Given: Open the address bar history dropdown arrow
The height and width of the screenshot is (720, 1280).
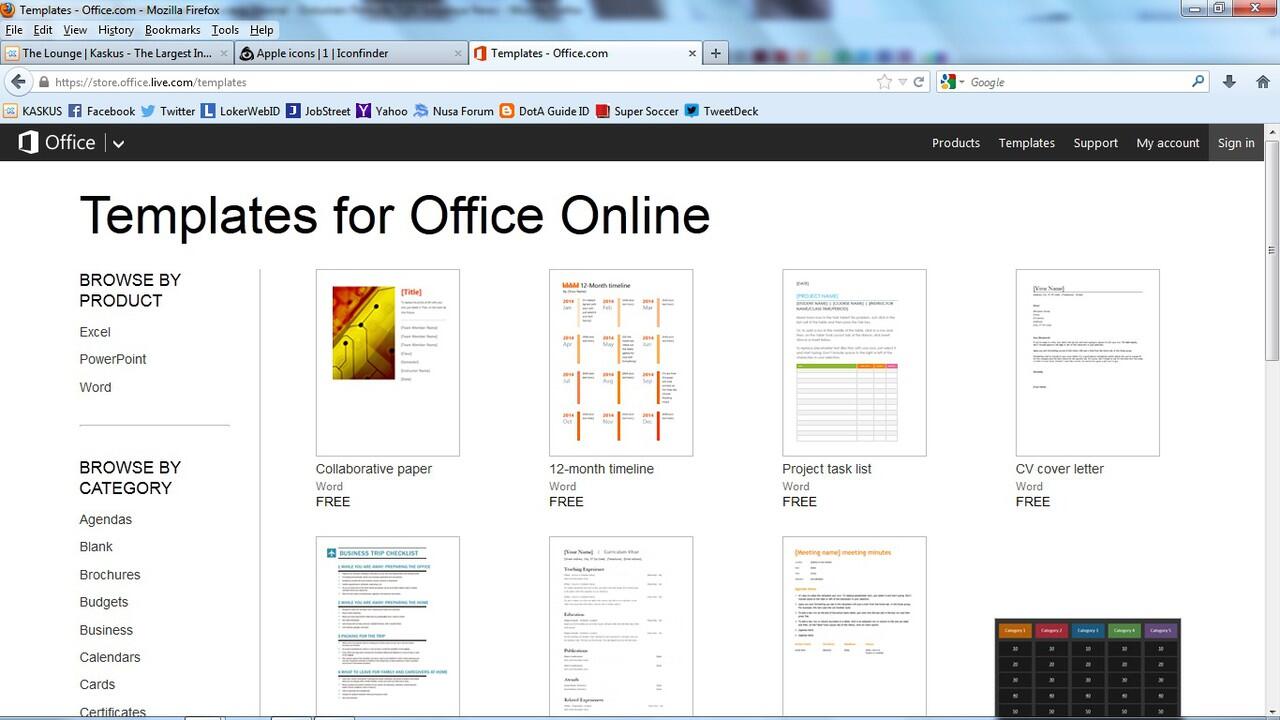Looking at the screenshot, I should (x=903, y=82).
